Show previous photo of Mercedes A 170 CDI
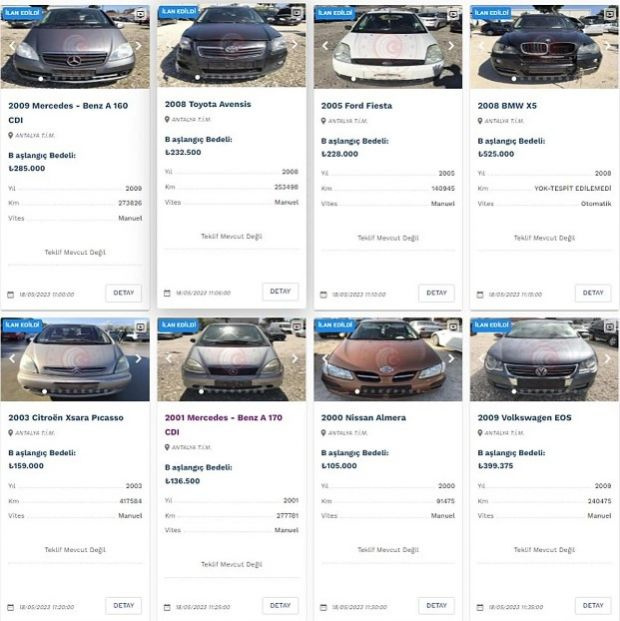This screenshot has height=621, width=620. [x=169, y=358]
